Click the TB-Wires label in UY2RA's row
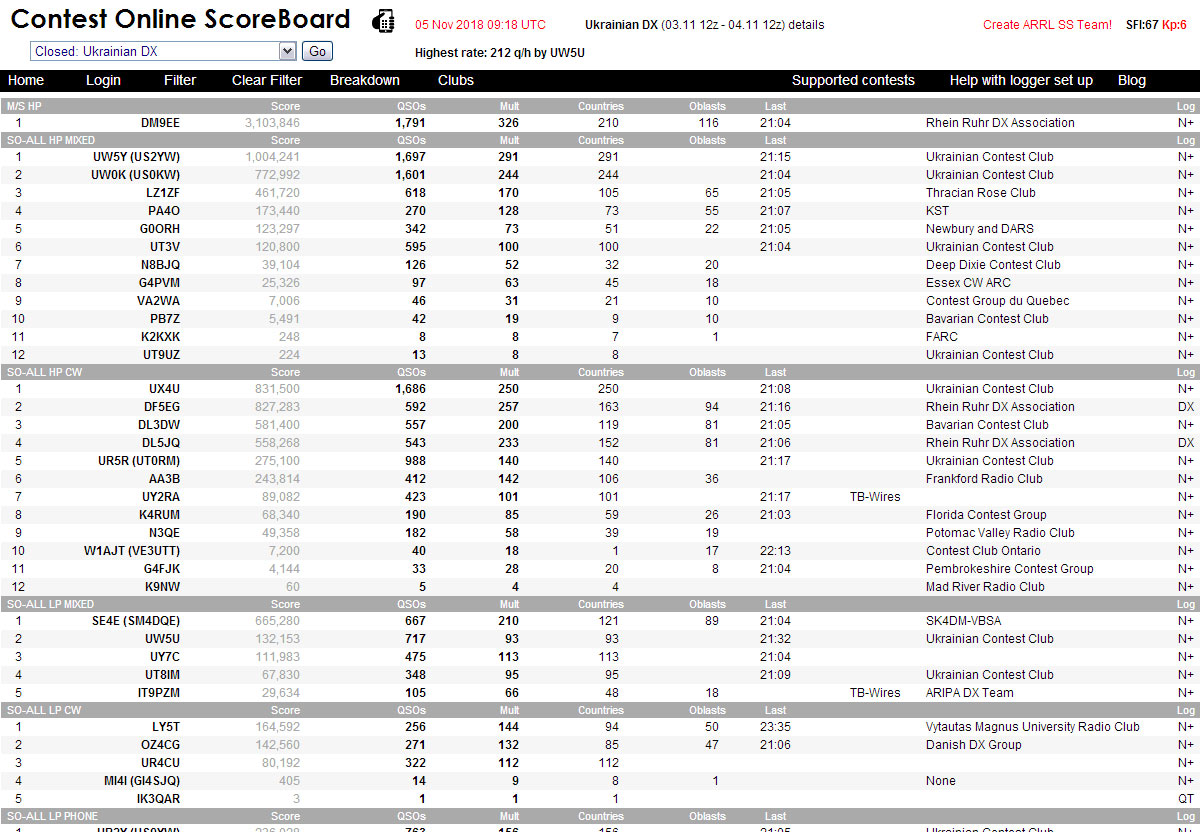This screenshot has height=832, width=1200. (875, 496)
